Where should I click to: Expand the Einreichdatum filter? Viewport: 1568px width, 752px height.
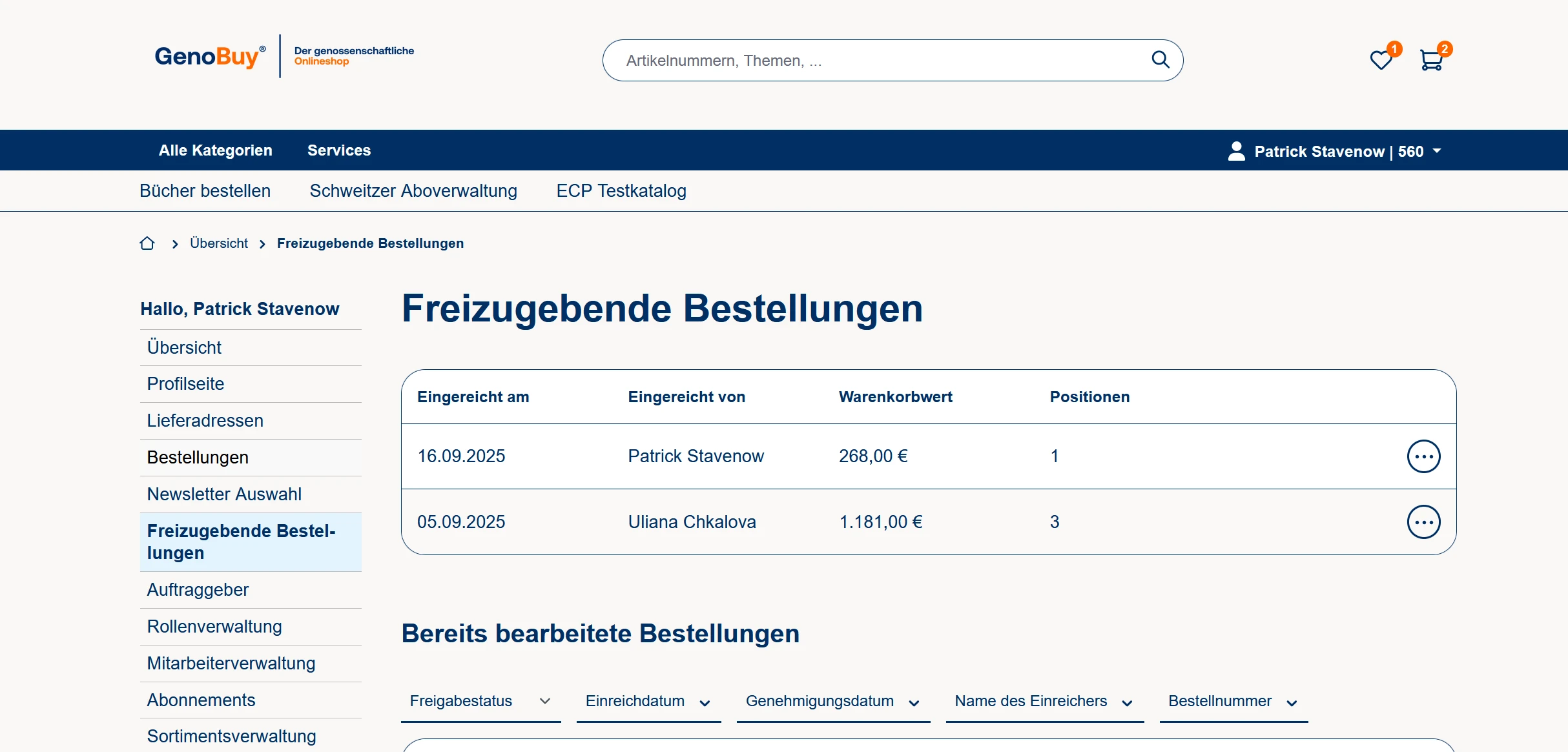[x=648, y=701]
